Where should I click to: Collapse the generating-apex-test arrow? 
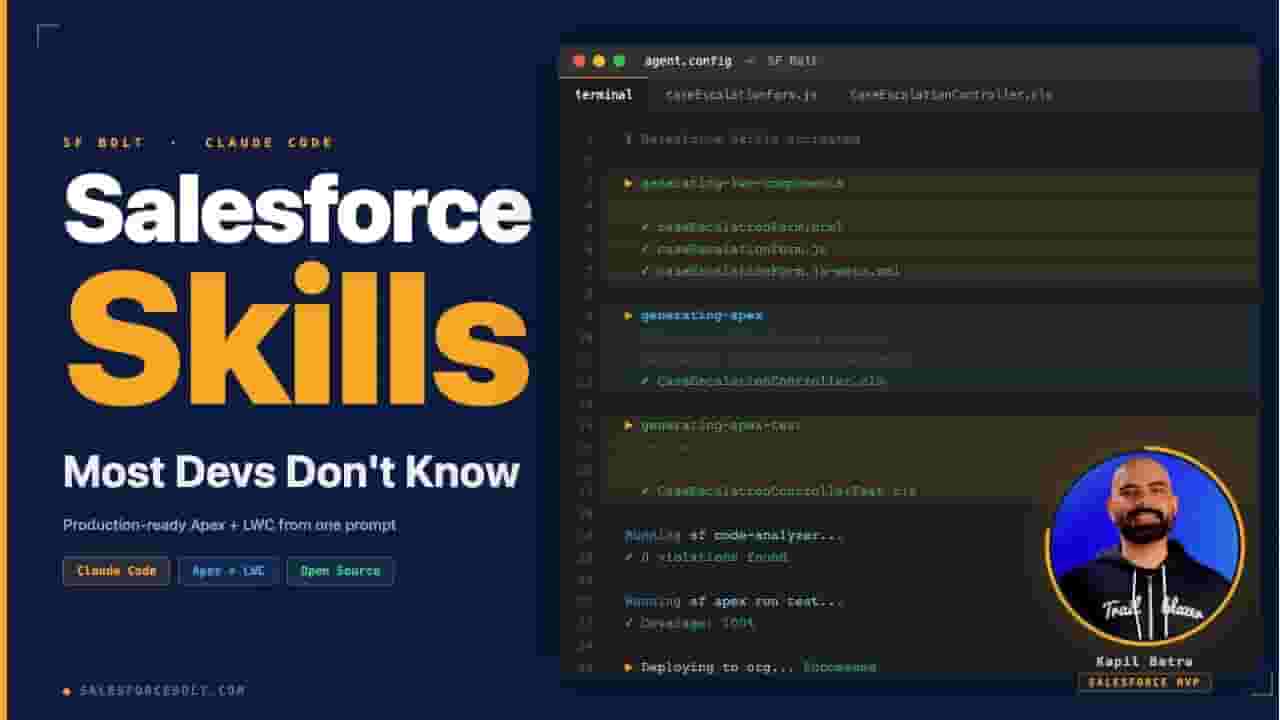click(629, 425)
